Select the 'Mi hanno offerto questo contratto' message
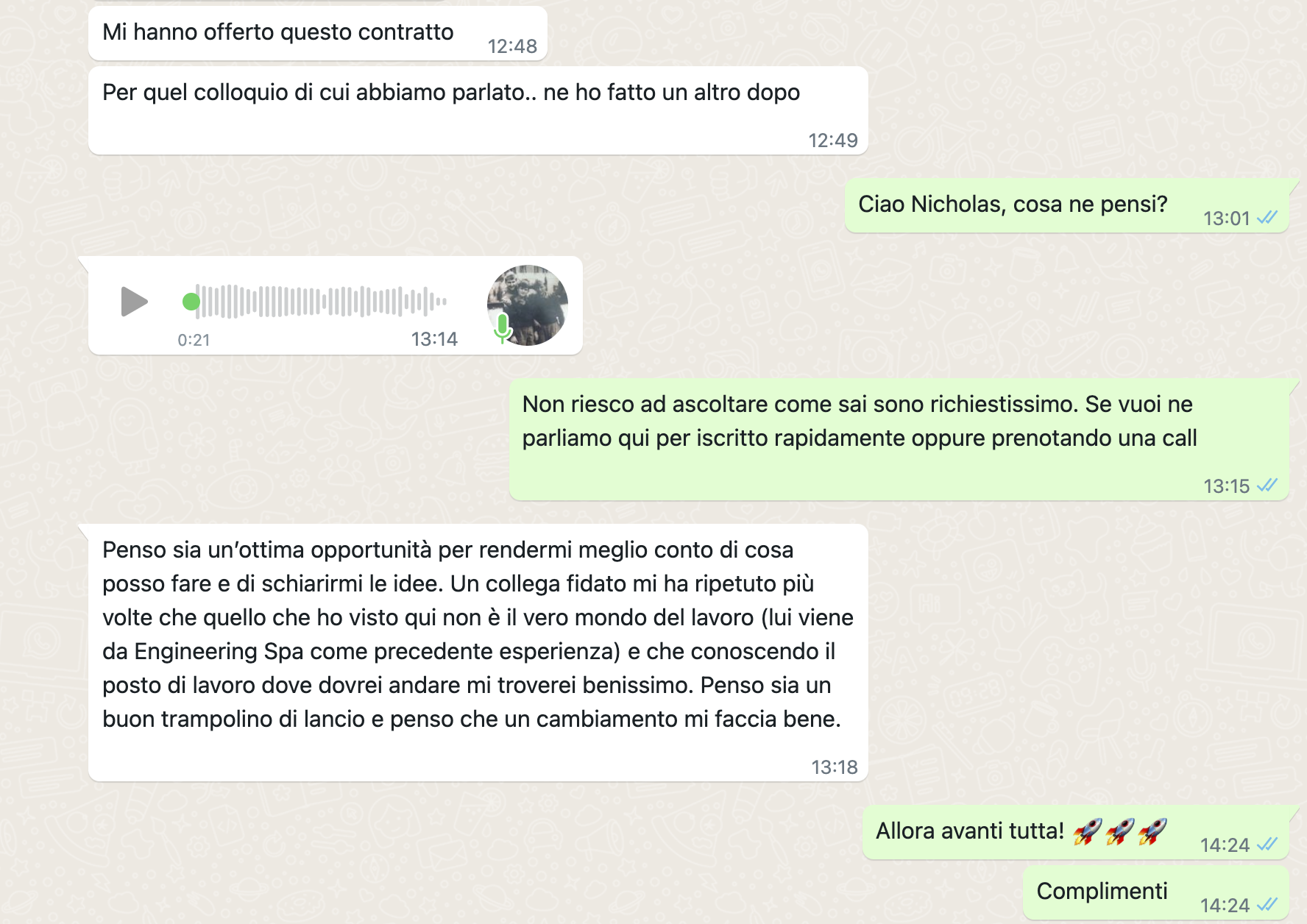This screenshot has height=924, width=1307. pos(318,33)
